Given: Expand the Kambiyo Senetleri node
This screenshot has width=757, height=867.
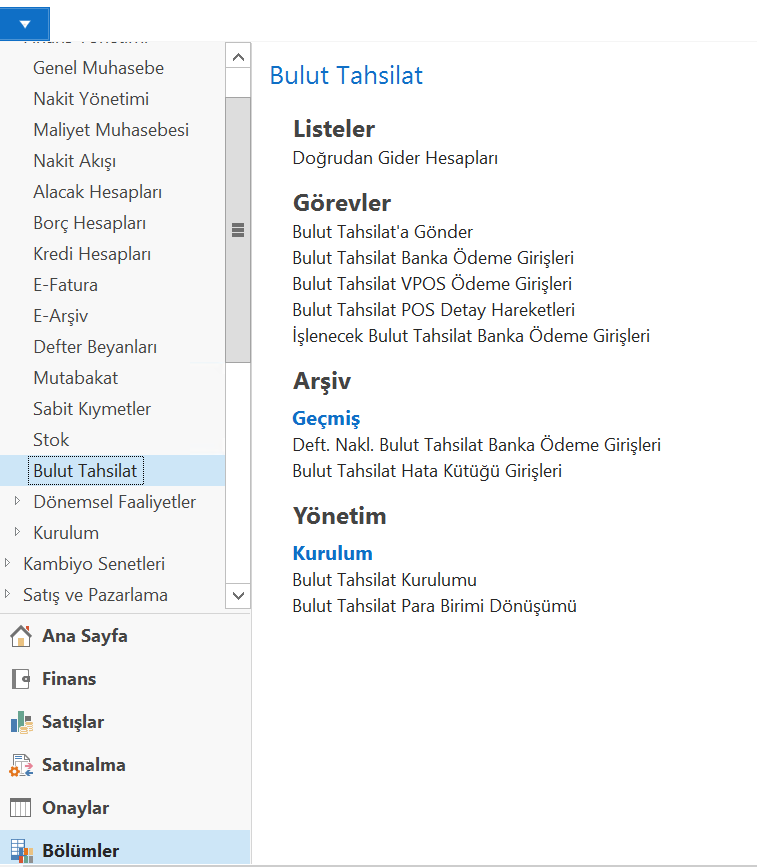Looking at the screenshot, I should (7, 563).
